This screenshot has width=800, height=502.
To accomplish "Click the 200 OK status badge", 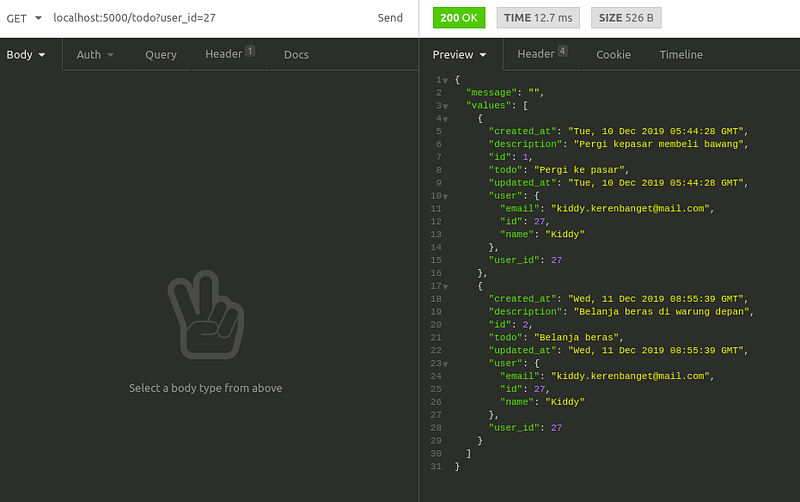I will pos(459,18).
